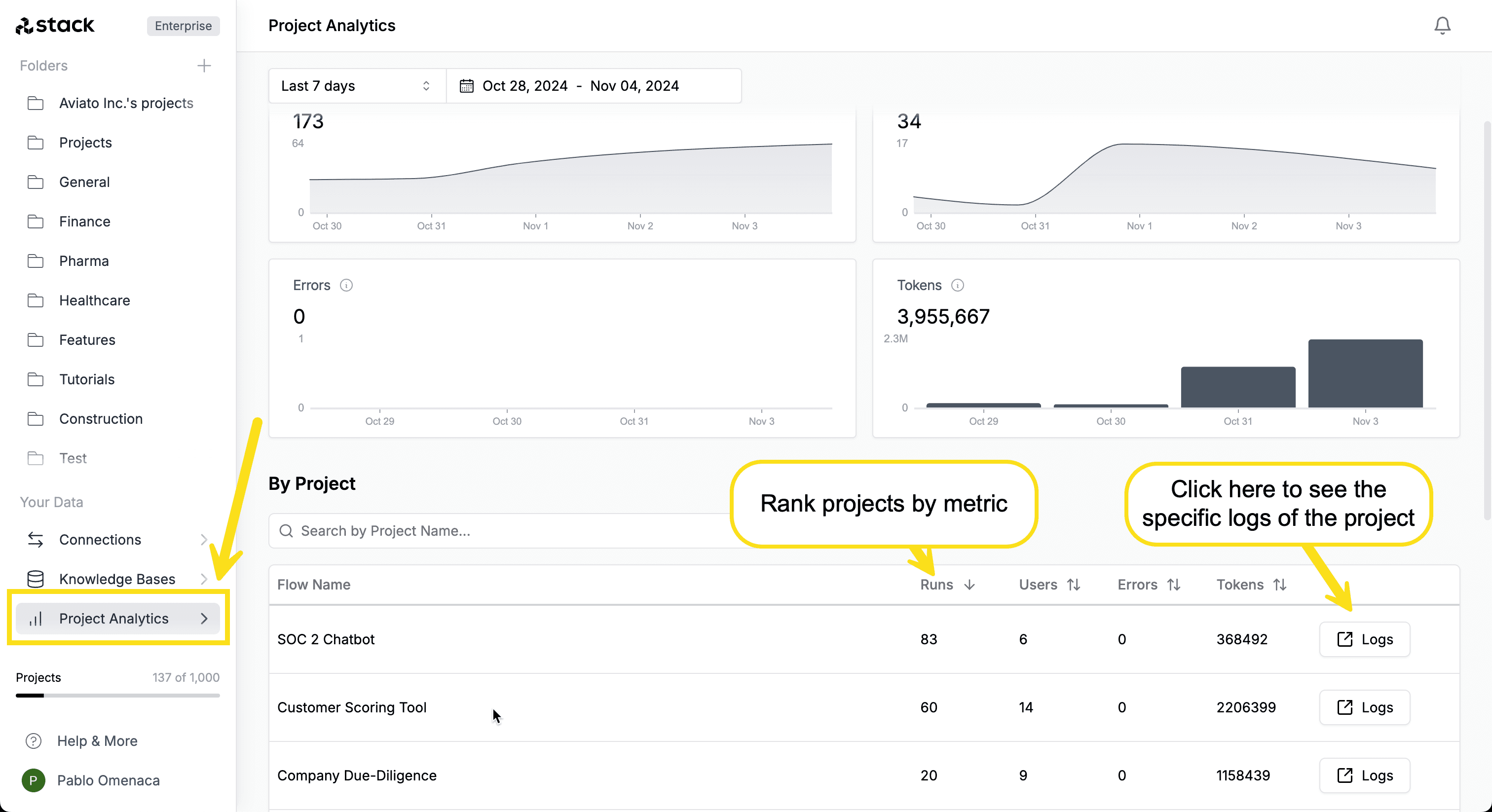Image resolution: width=1492 pixels, height=812 pixels.
Task: Click the Help & More question icon
Action: point(34,741)
